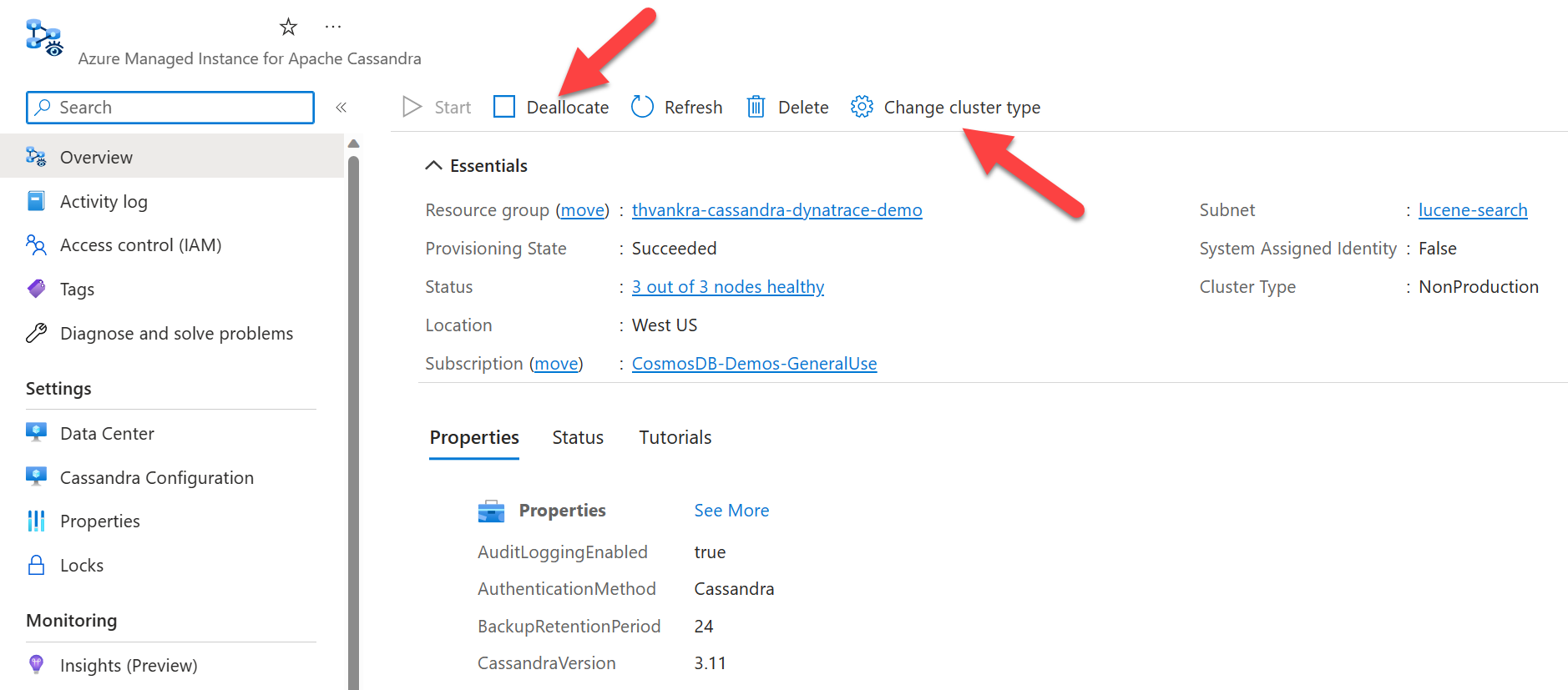The height and width of the screenshot is (690, 1568).
Task: Open Overview in the sidebar
Action: click(172, 157)
